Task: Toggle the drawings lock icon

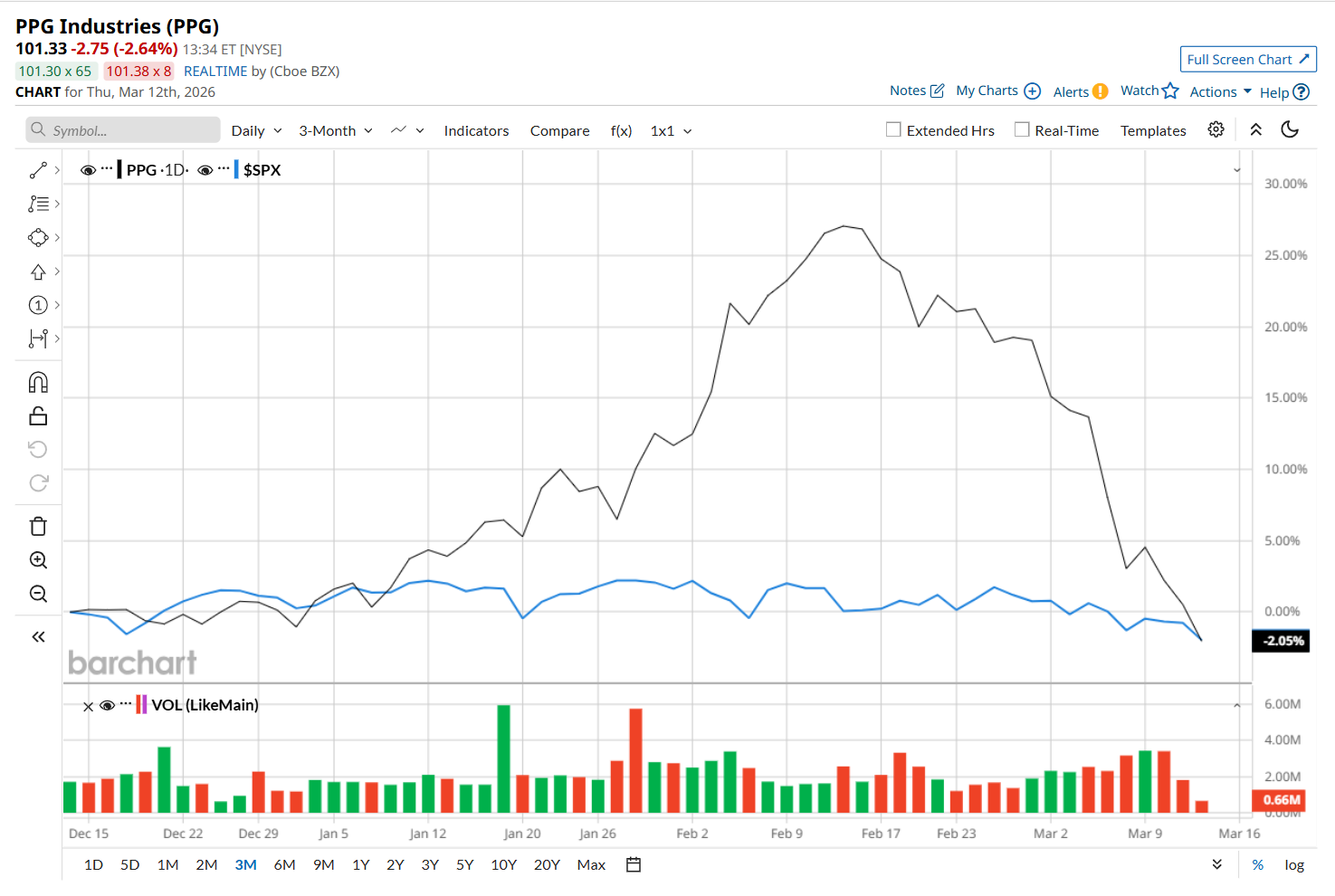Action: [x=38, y=415]
